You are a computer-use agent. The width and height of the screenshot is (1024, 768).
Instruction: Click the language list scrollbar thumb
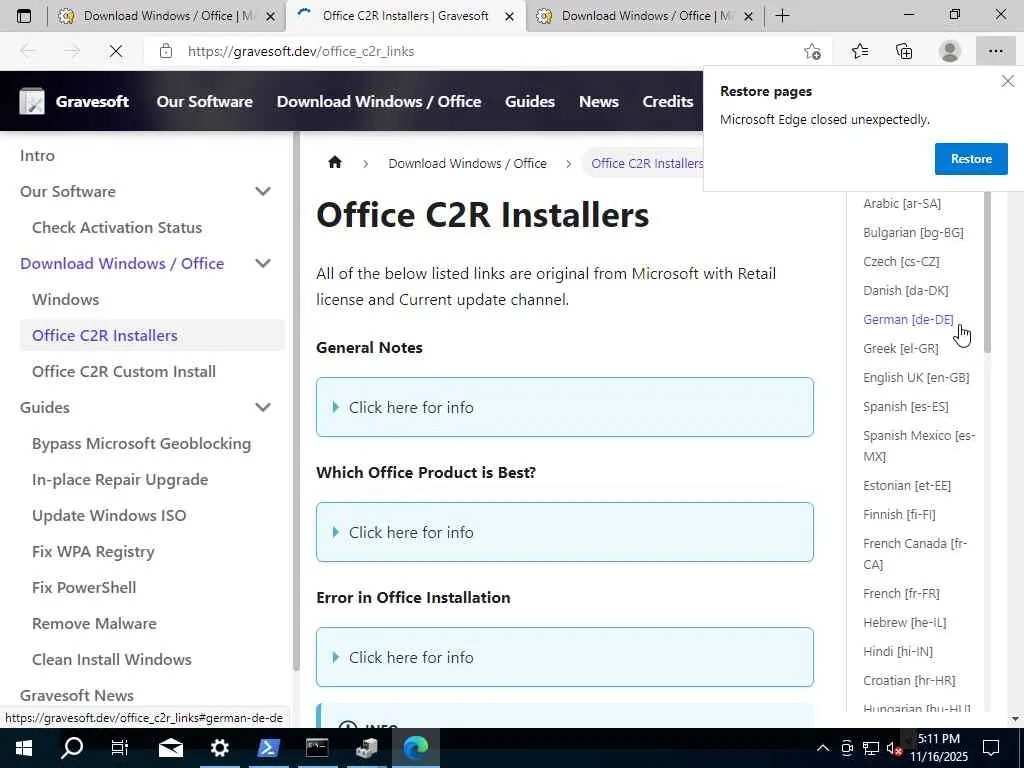coord(987,272)
